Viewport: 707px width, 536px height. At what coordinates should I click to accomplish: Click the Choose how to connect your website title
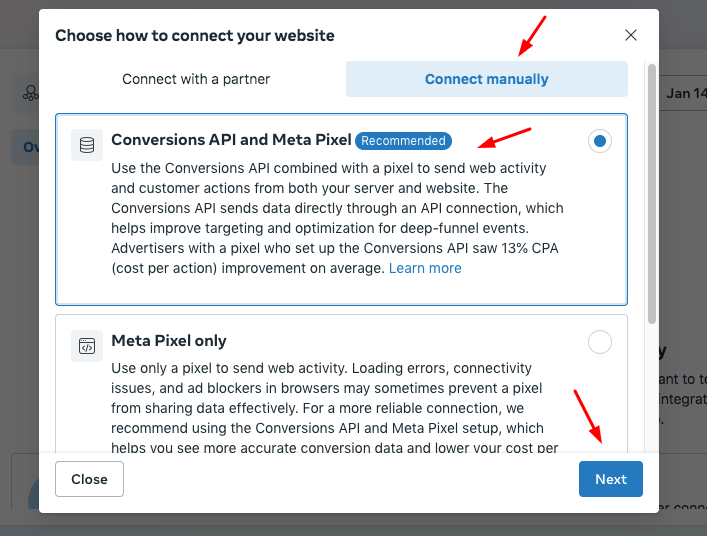pos(195,35)
